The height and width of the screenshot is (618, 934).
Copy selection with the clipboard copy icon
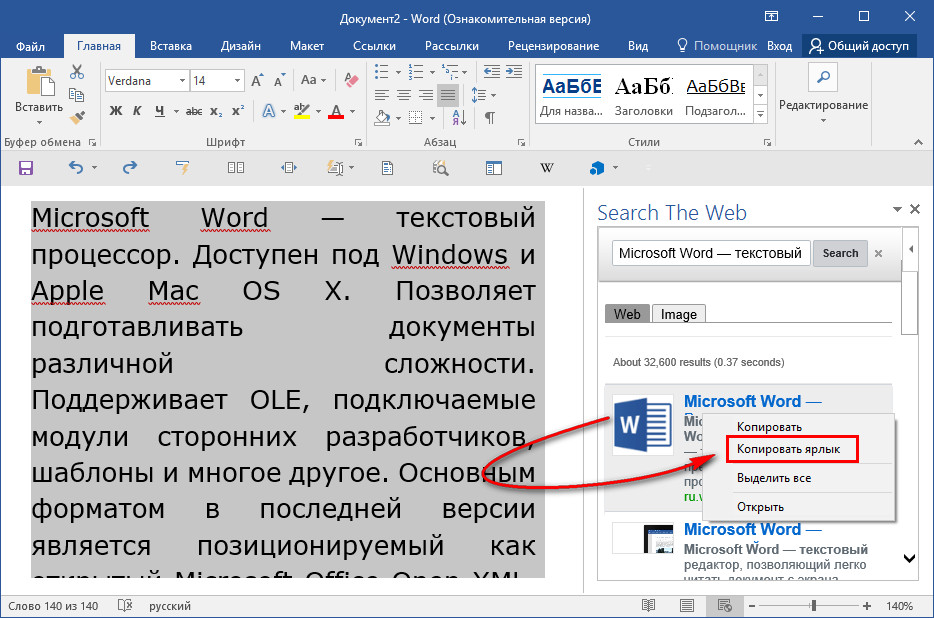coord(76,95)
